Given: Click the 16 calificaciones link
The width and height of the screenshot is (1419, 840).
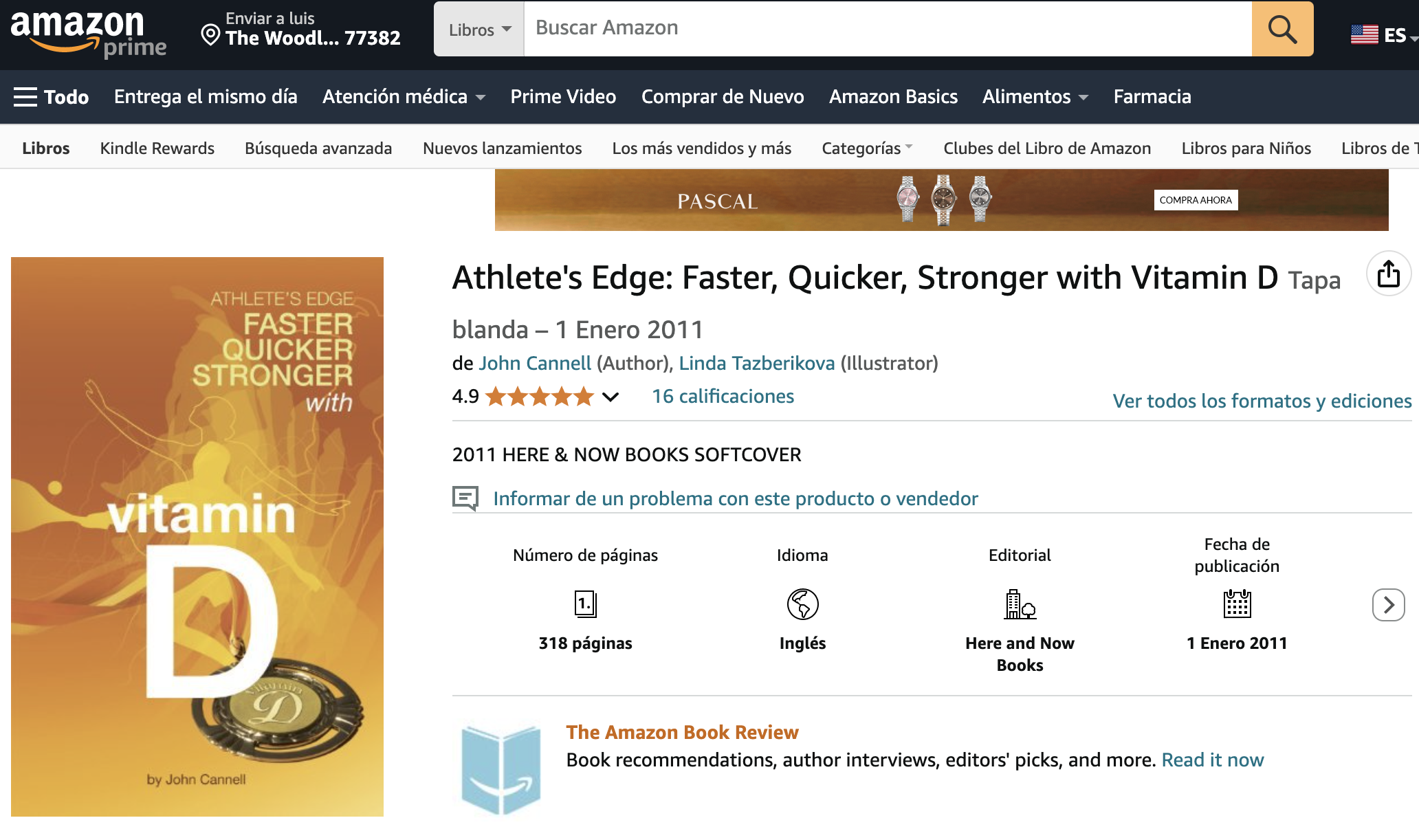Looking at the screenshot, I should [723, 396].
